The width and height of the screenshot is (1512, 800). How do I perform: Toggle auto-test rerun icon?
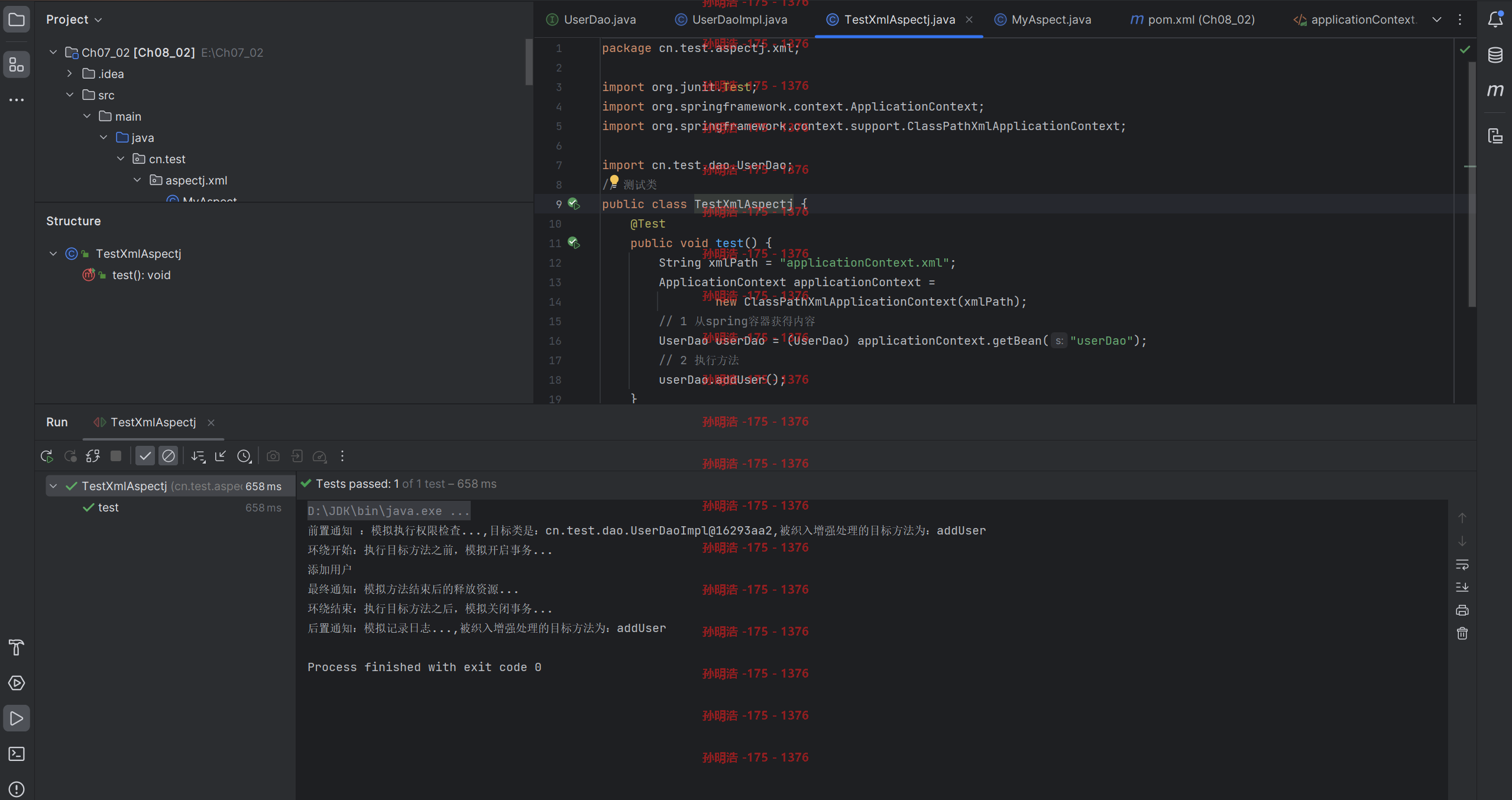93,456
